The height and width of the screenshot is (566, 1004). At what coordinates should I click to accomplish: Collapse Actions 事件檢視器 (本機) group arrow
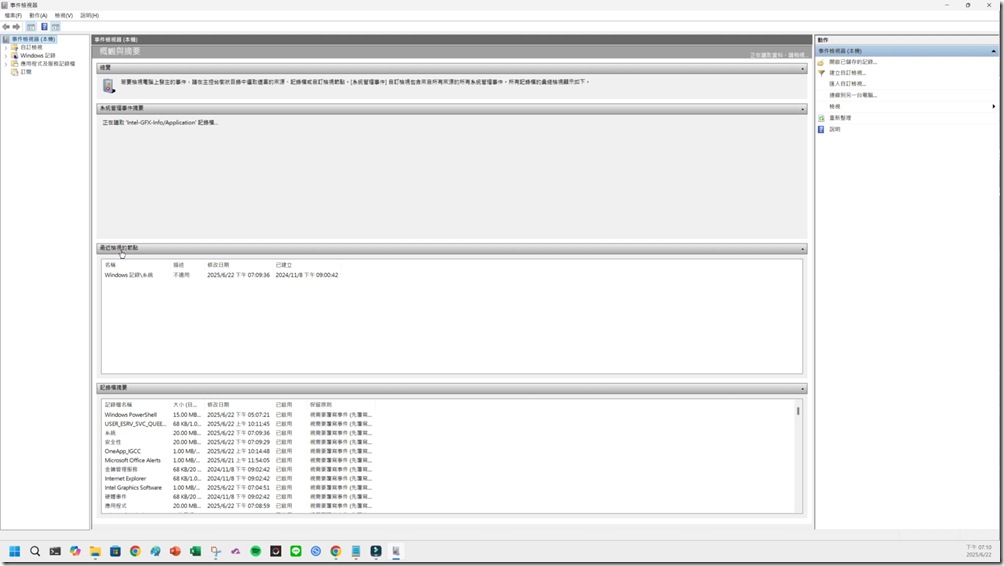pyautogui.click(x=993, y=51)
